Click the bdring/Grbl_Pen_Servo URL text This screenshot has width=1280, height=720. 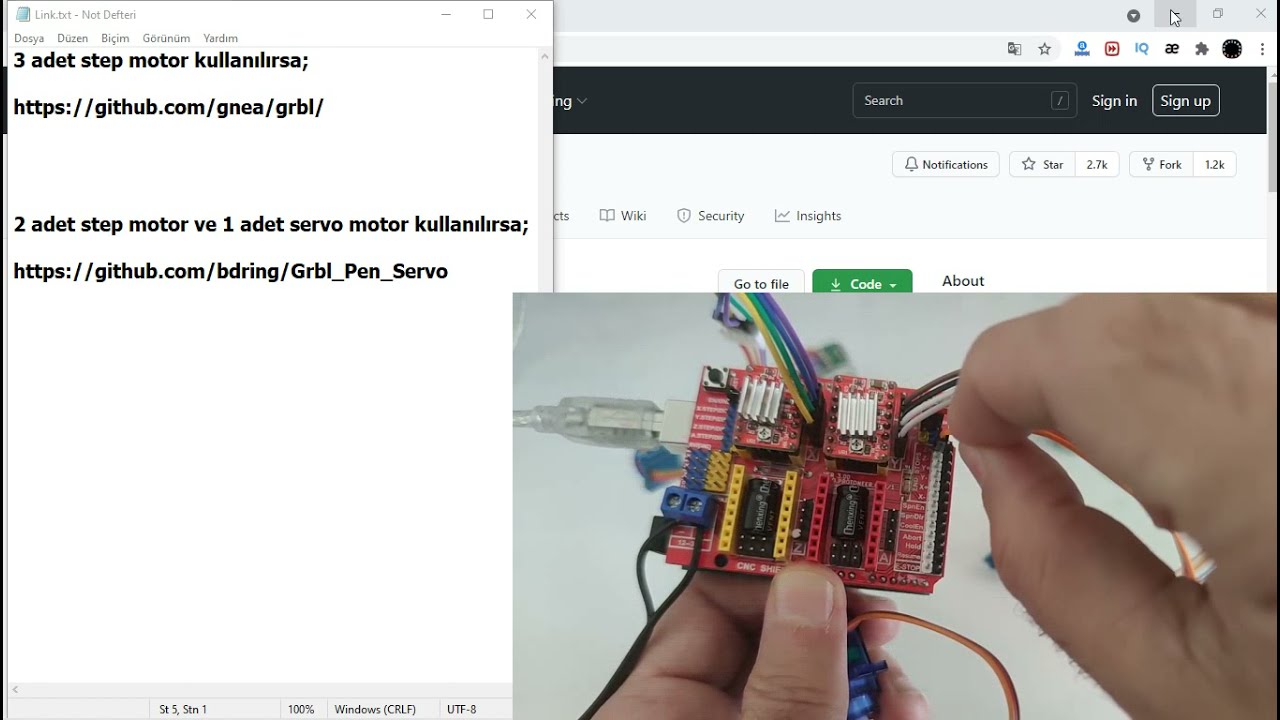(230, 271)
